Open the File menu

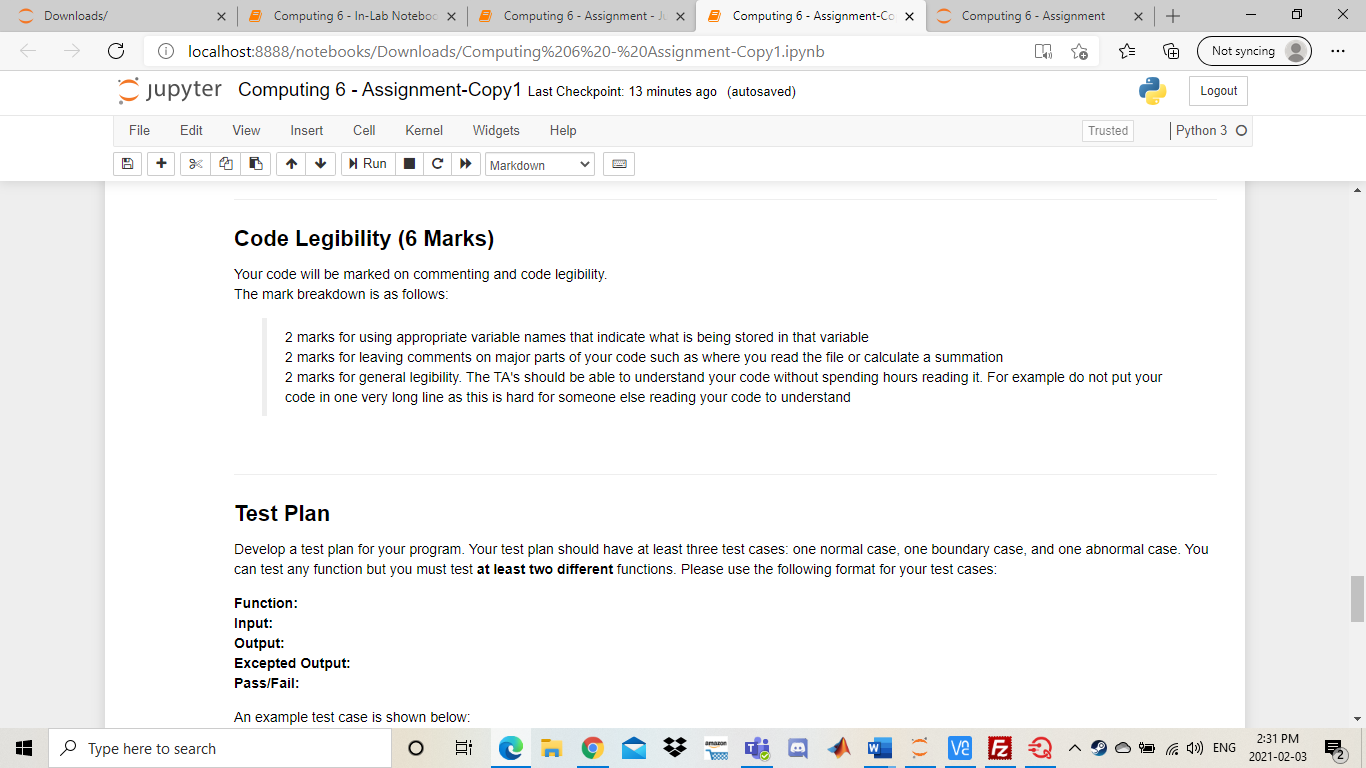pyautogui.click(x=139, y=130)
